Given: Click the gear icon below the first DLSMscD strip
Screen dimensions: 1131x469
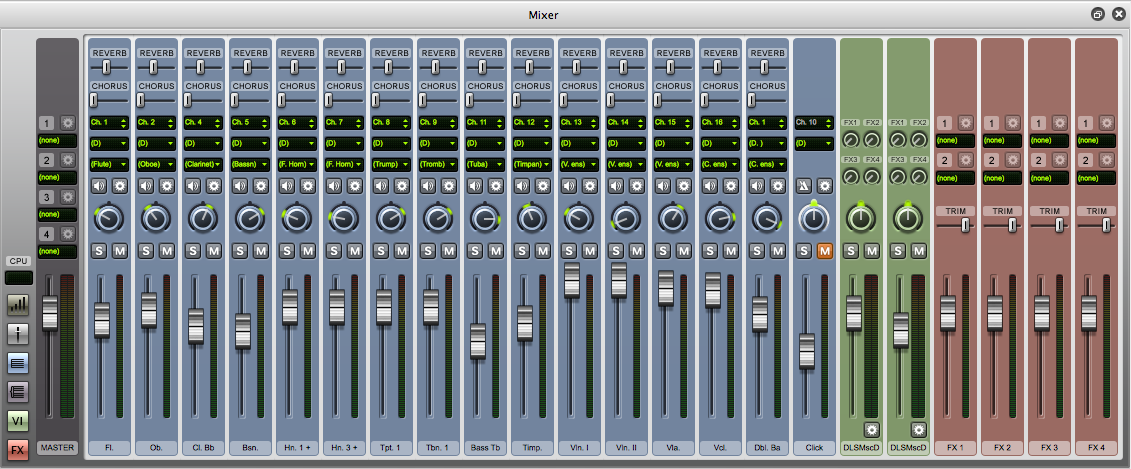Looking at the screenshot, I should [x=871, y=429].
